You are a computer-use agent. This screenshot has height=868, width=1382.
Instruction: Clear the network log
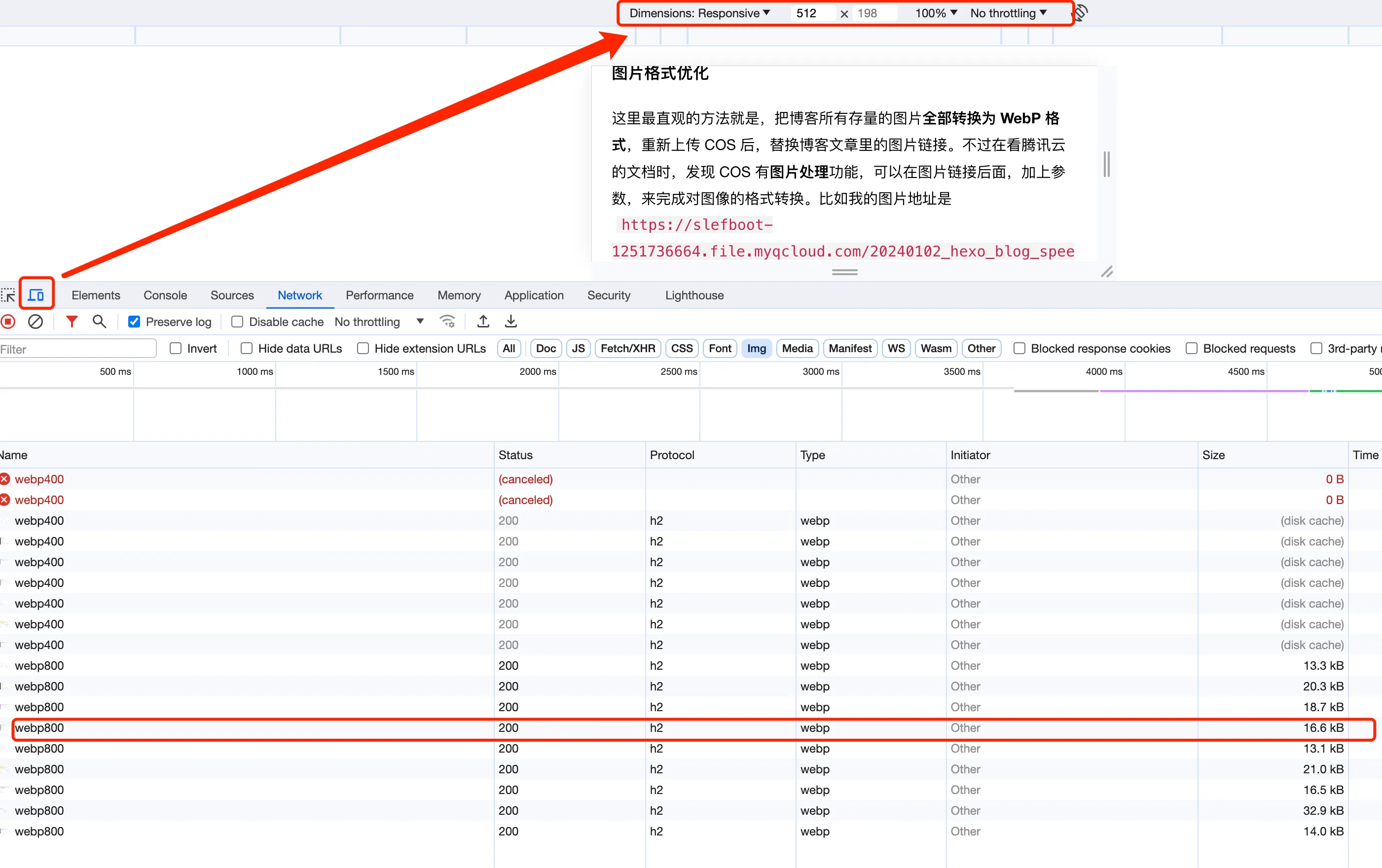(x=36, y=322)
